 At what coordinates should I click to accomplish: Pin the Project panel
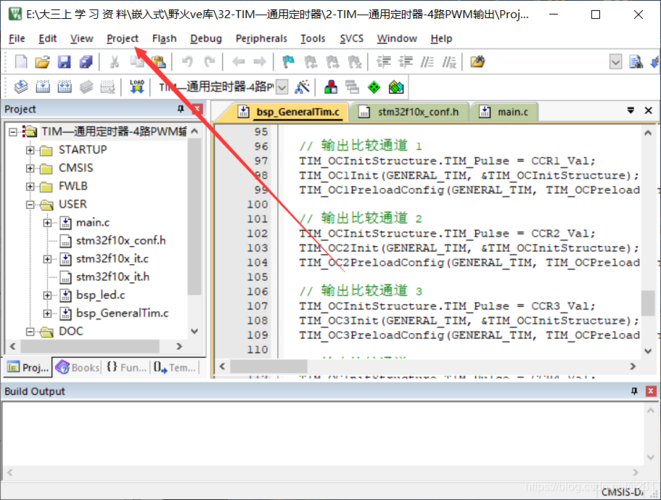tap(181, 109)
